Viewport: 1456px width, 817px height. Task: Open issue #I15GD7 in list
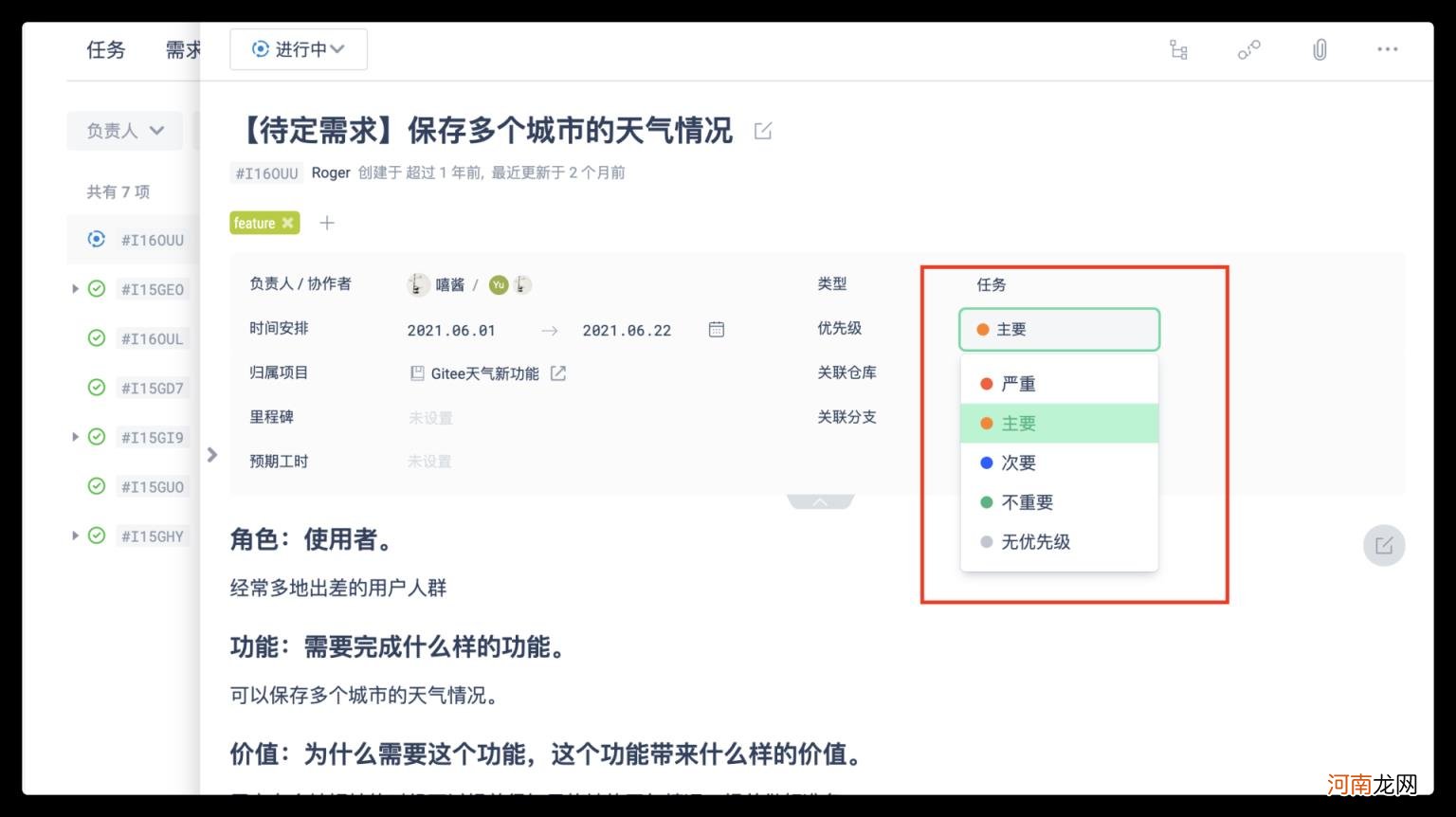click(153, 388)
